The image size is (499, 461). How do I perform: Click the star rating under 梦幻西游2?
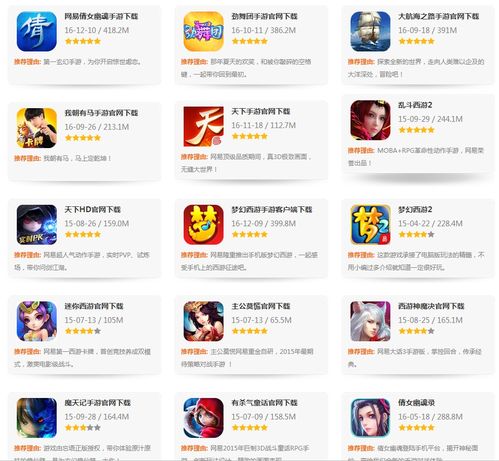tap(416, 235)
